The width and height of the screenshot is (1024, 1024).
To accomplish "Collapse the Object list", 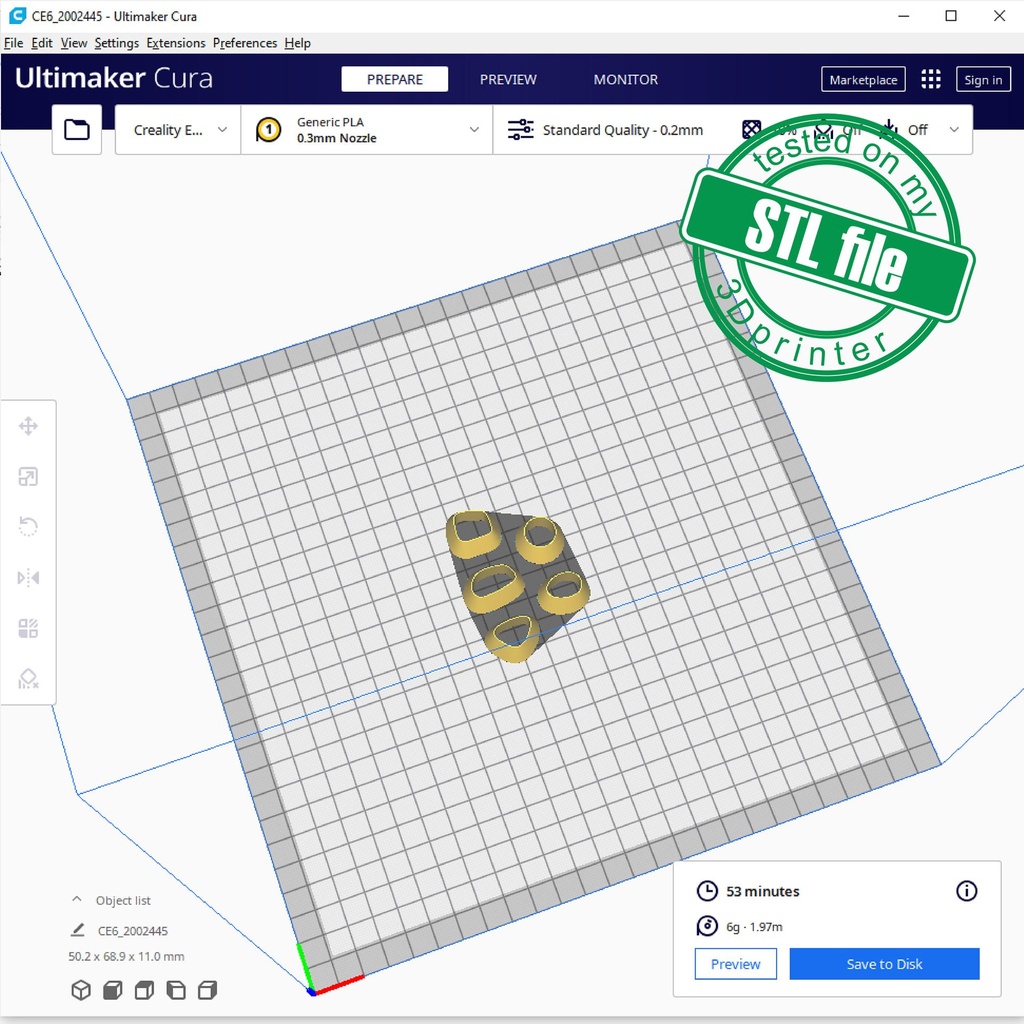I will 77,900.
